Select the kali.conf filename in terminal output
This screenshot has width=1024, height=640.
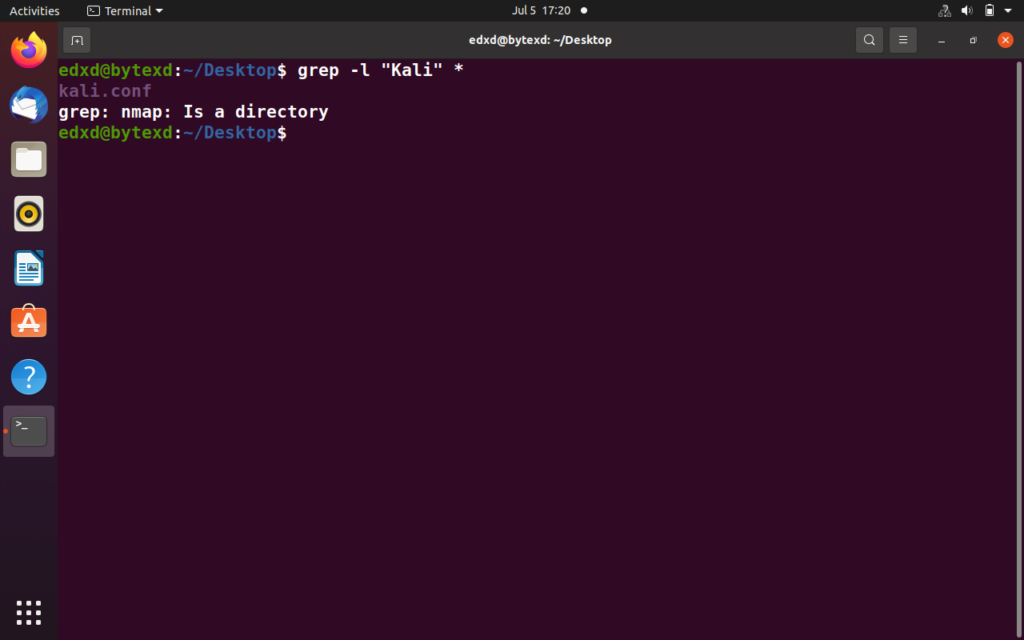pyautogui.click(x=105, y=90)
